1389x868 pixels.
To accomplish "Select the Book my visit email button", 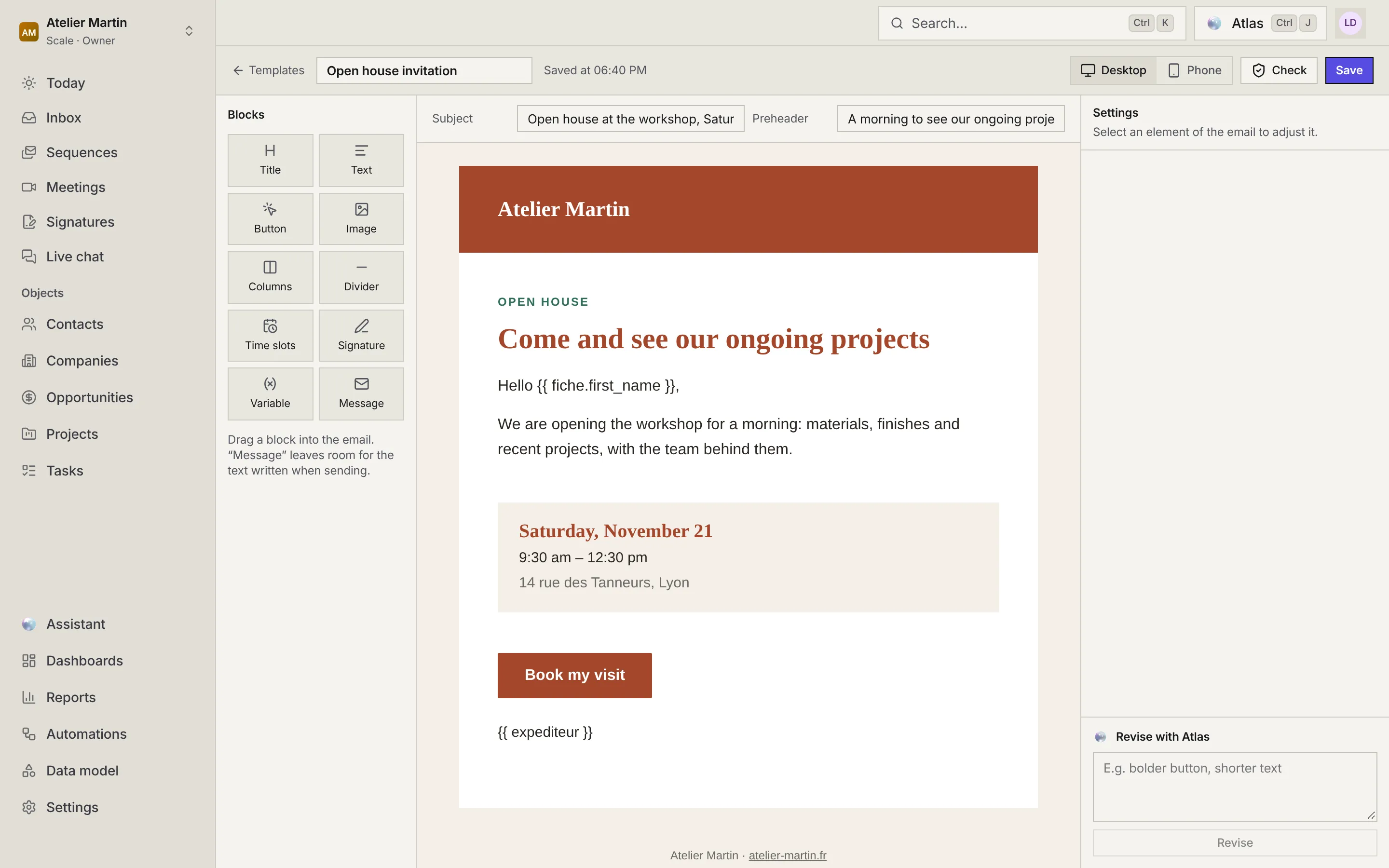I will coord(574,675).
